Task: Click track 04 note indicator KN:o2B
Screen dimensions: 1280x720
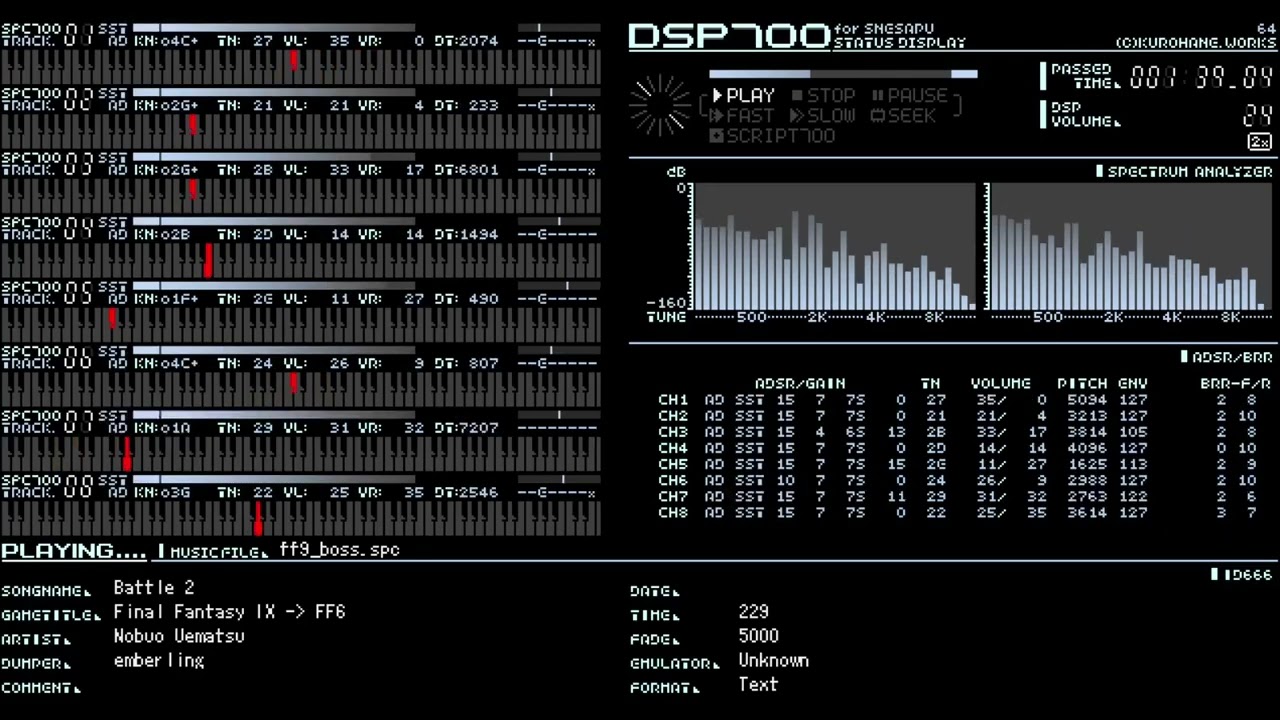Action: pyautogui.click(x=161, y=234)
